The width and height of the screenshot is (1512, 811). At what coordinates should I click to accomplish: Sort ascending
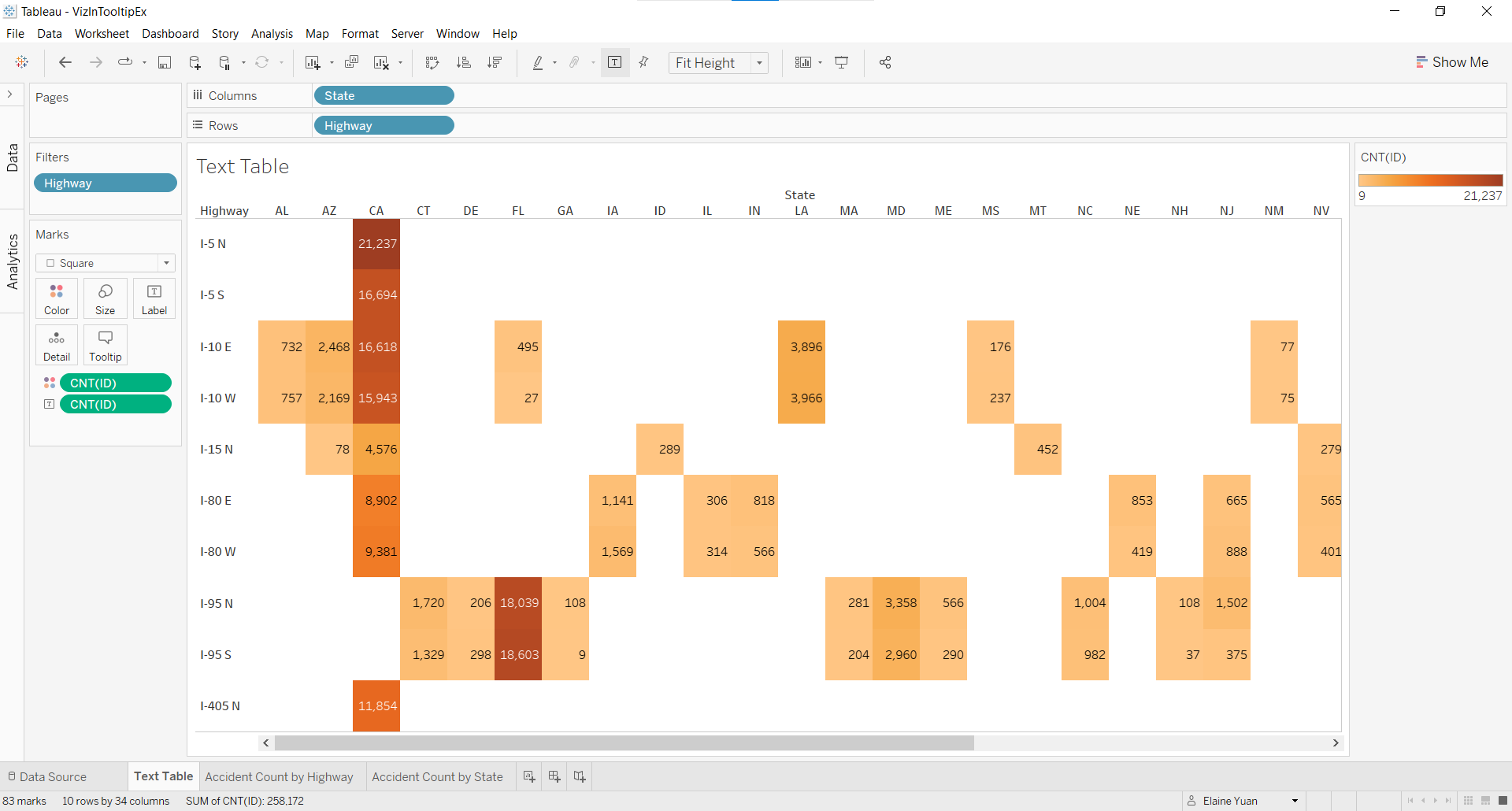pos(464,62)
